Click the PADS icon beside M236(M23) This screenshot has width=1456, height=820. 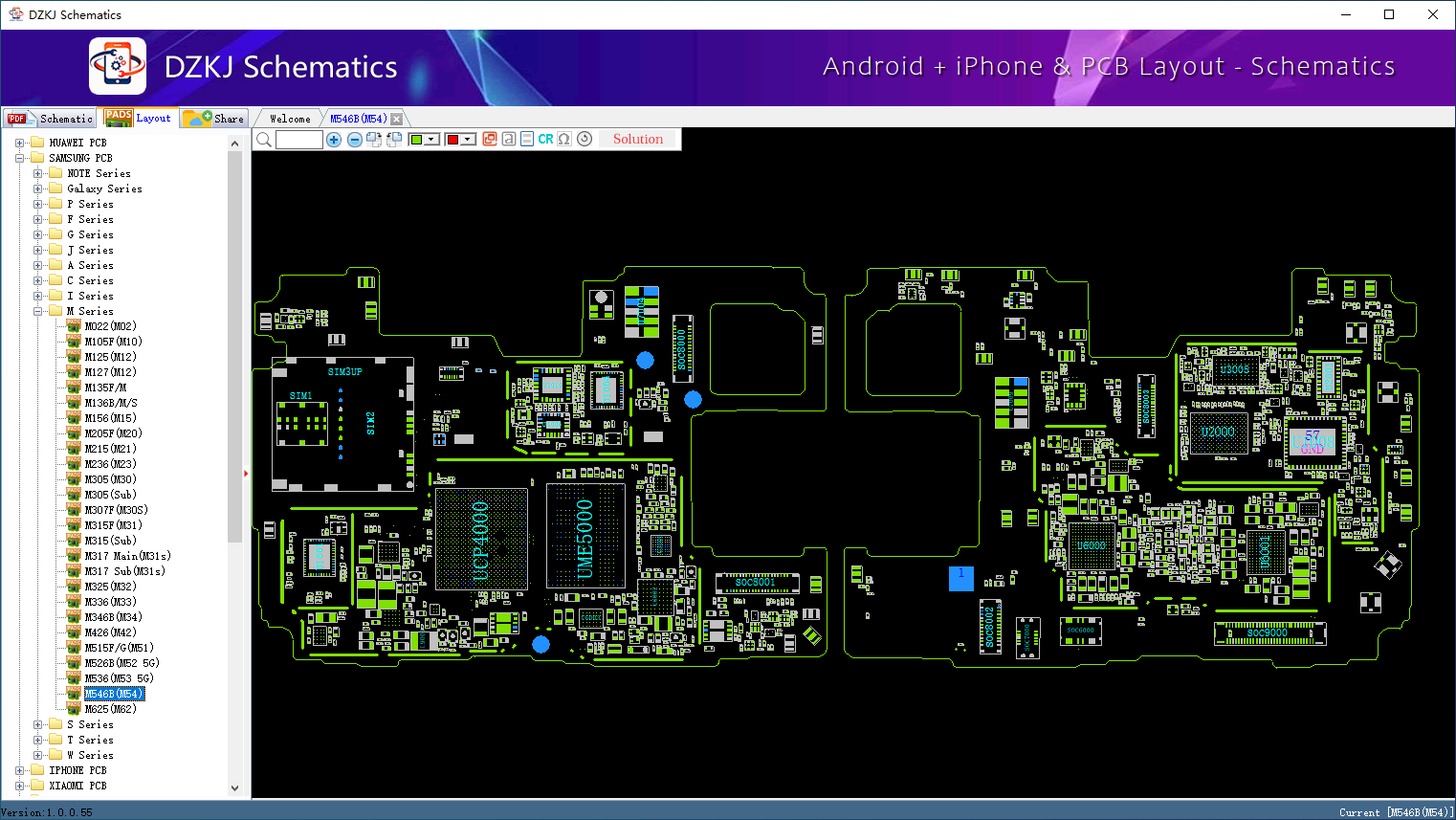click(x=74, y=464)
